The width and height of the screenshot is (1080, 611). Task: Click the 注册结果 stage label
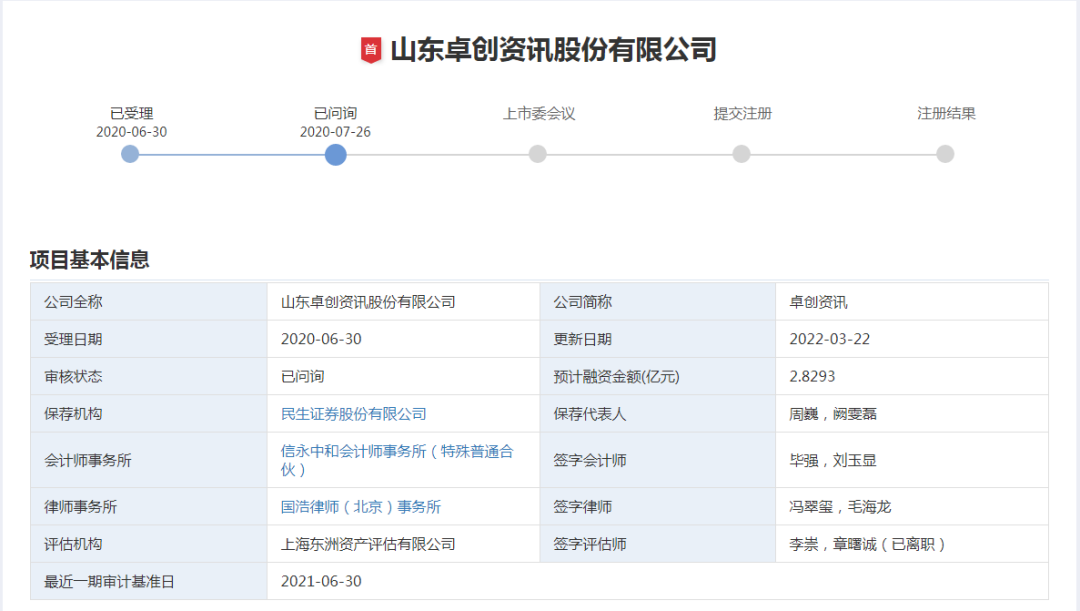click(946, 114)
